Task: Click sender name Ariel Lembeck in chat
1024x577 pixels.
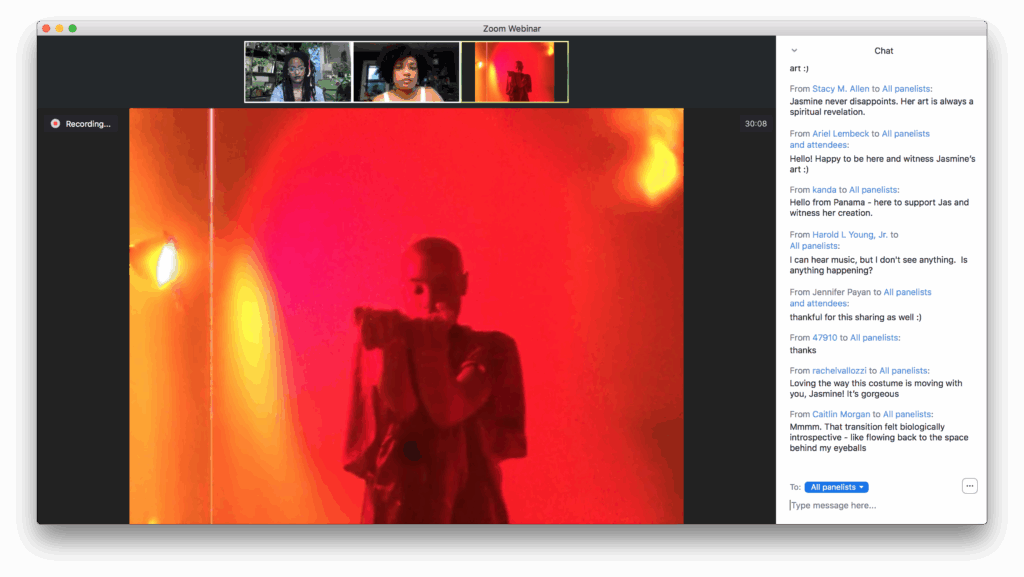Action: pos(840,133)
